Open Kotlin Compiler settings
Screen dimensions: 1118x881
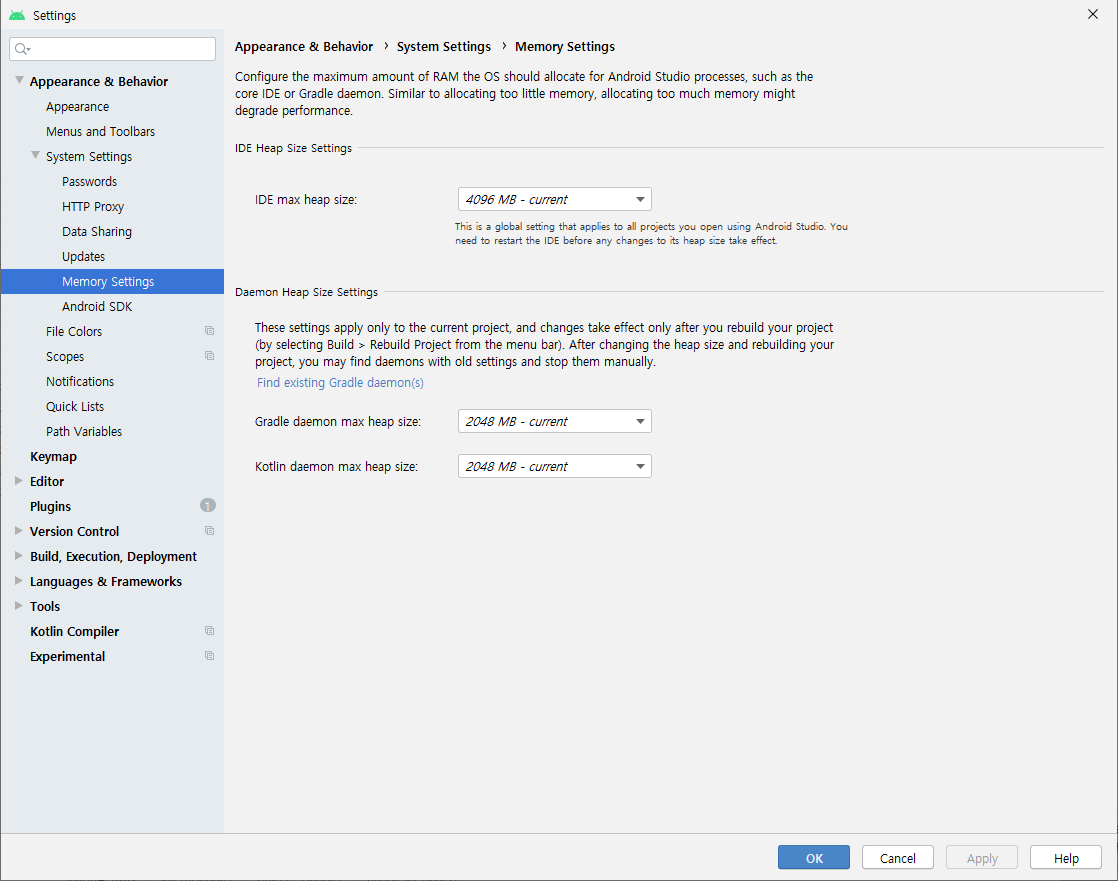click(x=74, y=632)
